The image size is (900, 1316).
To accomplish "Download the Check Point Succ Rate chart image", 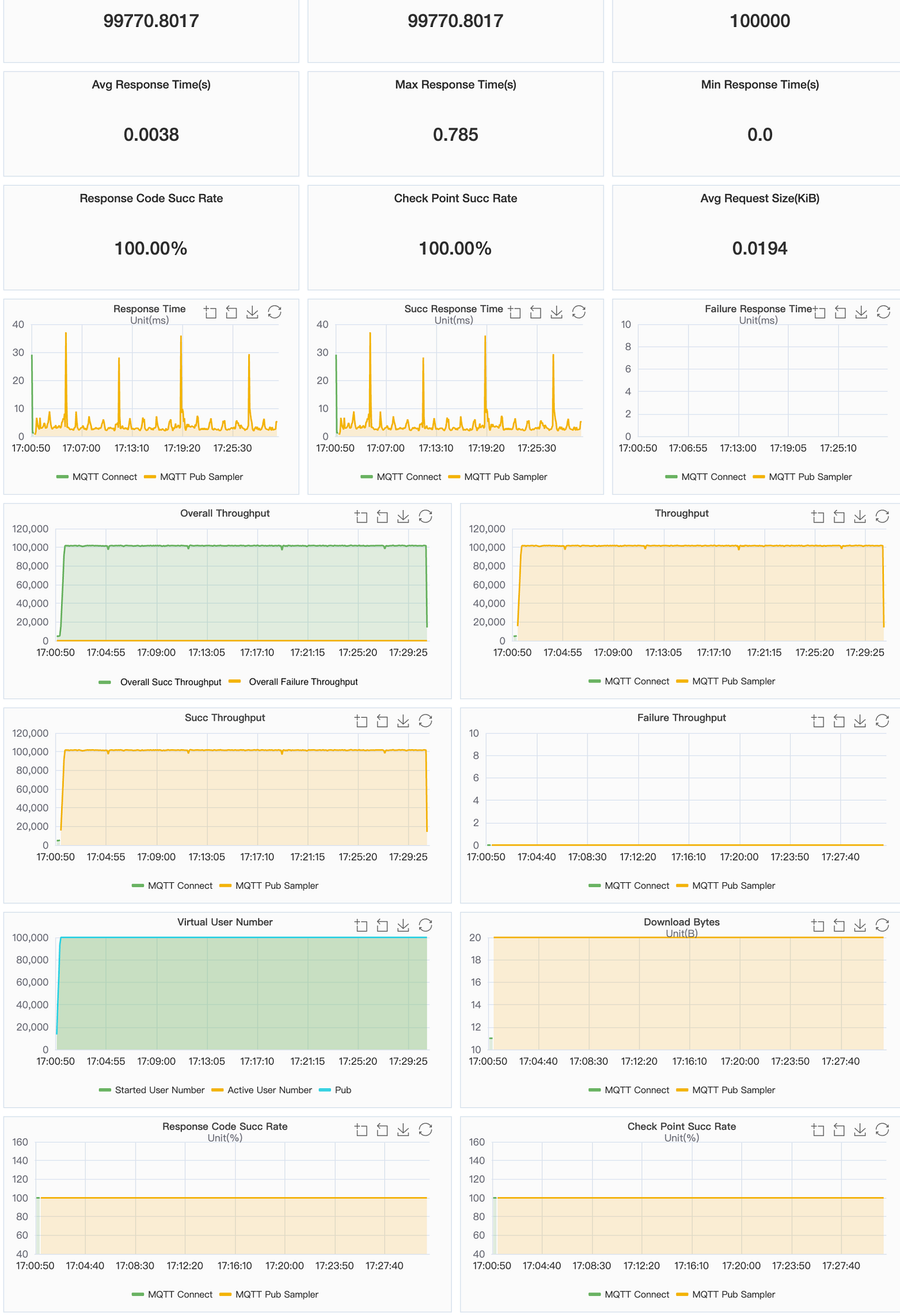I will (x=860, y=1130).
